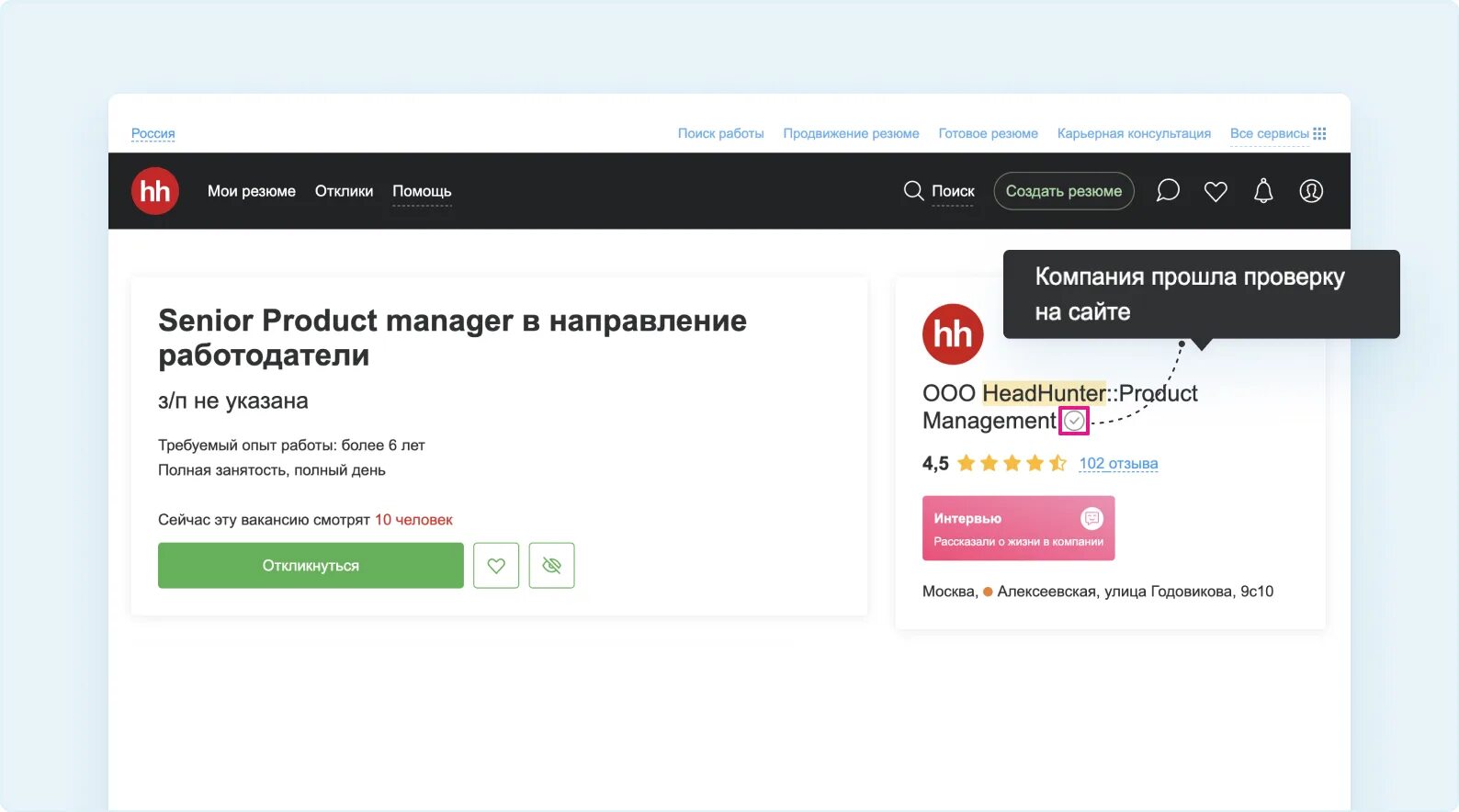Open Мои резюме section
Screen dimensions: 1459x812
pos(252,191)
